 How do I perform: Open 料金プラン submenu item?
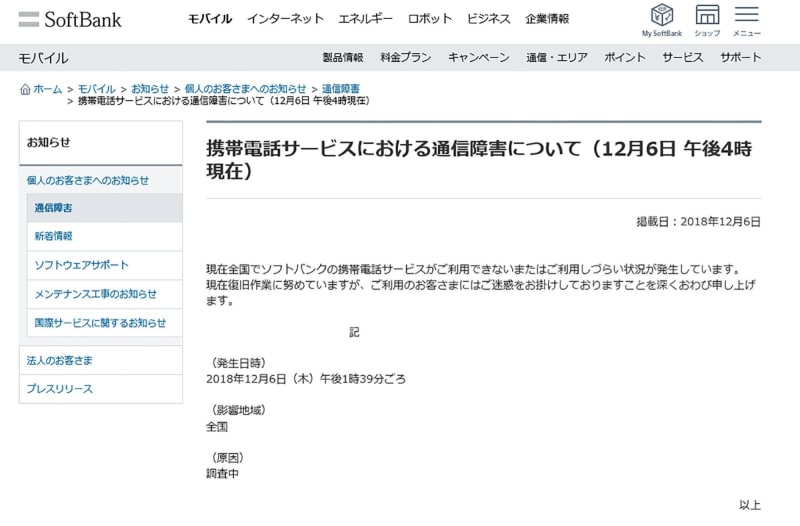click(x=406, y=57)
